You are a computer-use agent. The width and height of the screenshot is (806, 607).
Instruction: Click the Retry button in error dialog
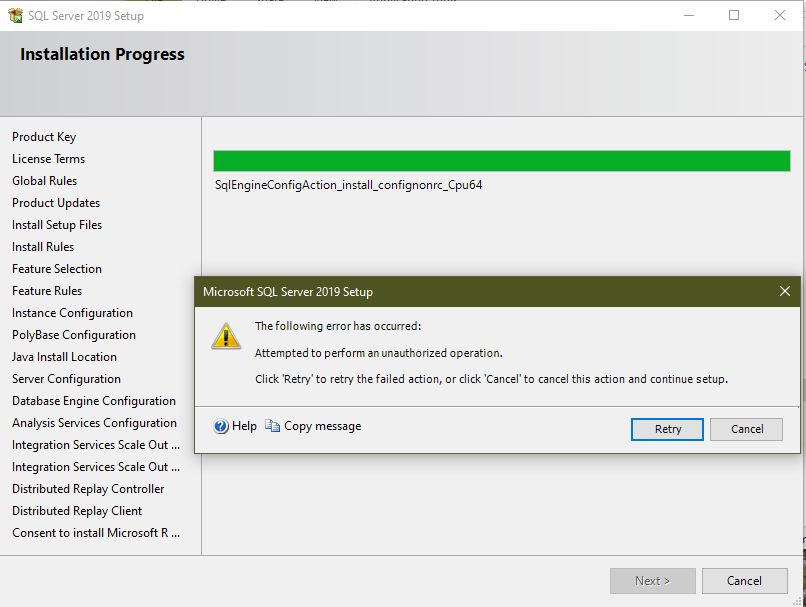(x=667, y=429)
